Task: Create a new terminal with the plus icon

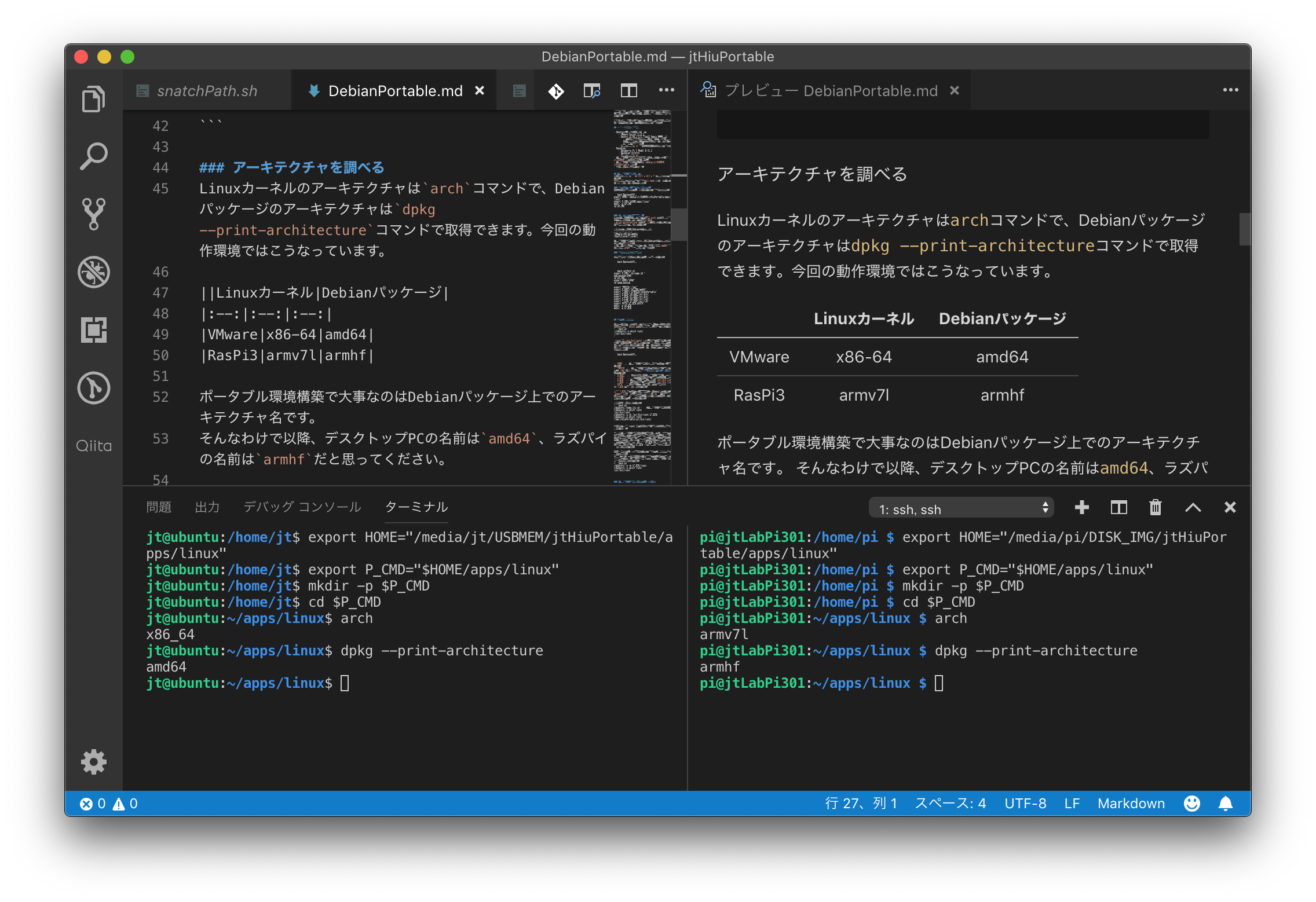Action: point(1081,507)
